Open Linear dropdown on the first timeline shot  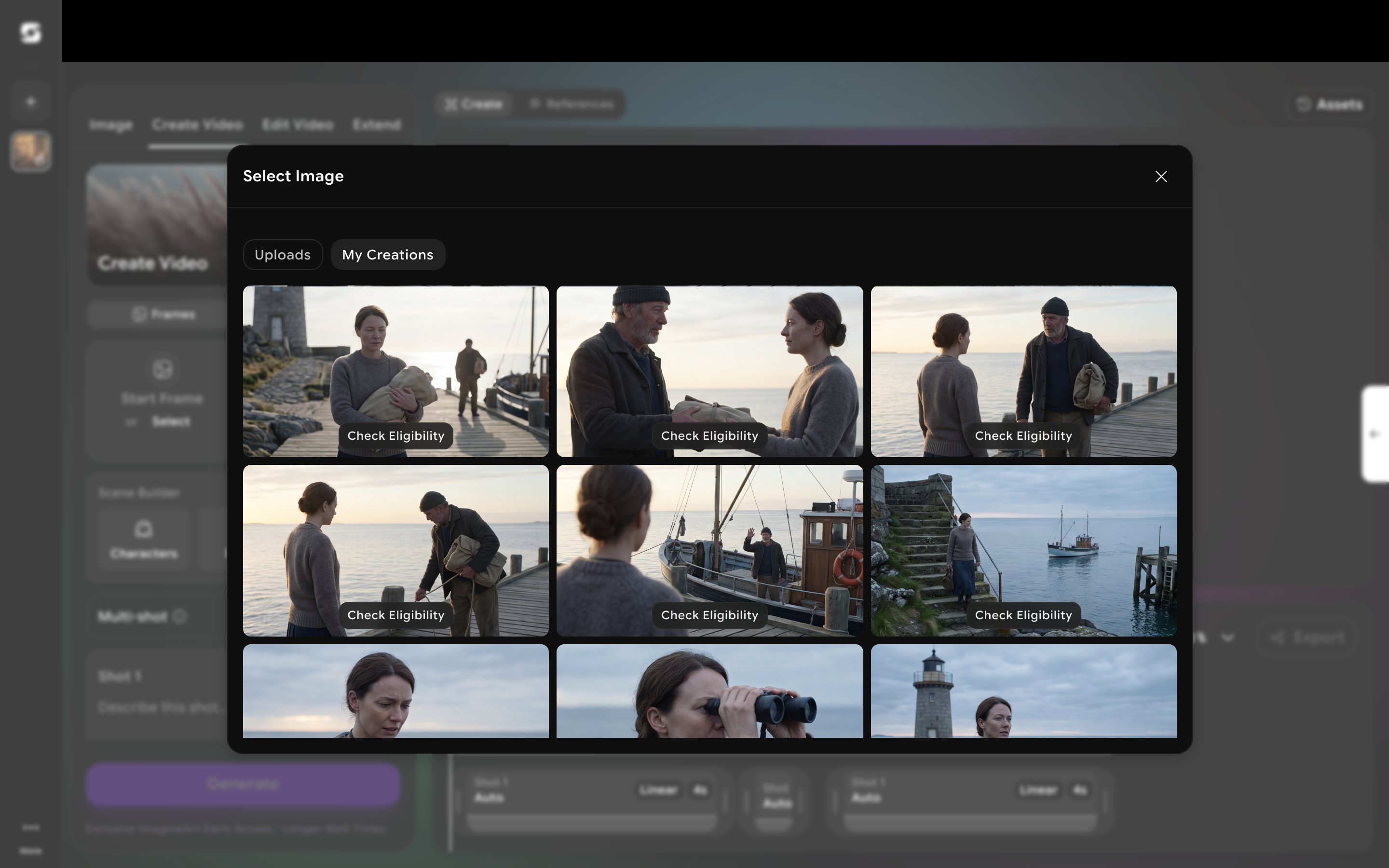click(x=658, y=790)
